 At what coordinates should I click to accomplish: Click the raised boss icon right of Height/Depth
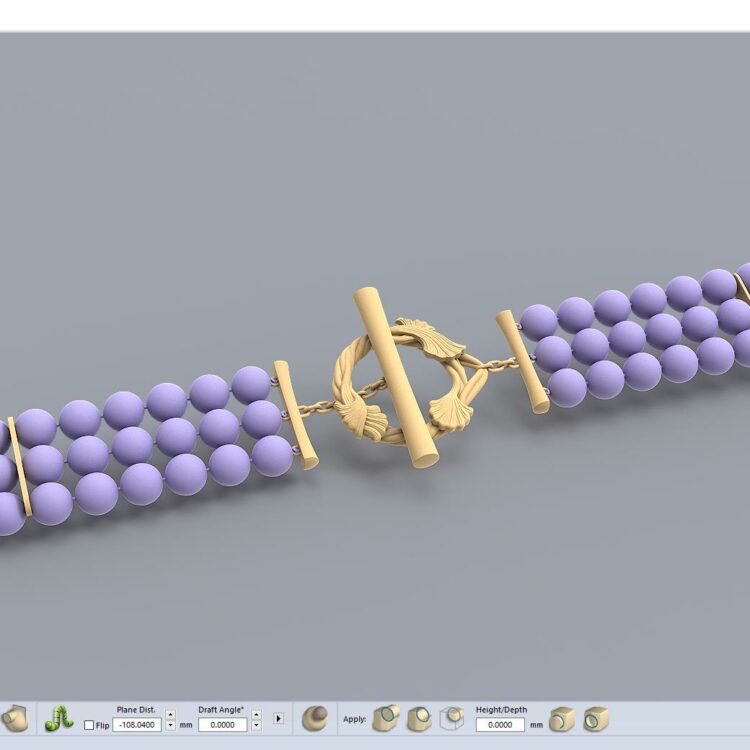click(x=562, y=718)
